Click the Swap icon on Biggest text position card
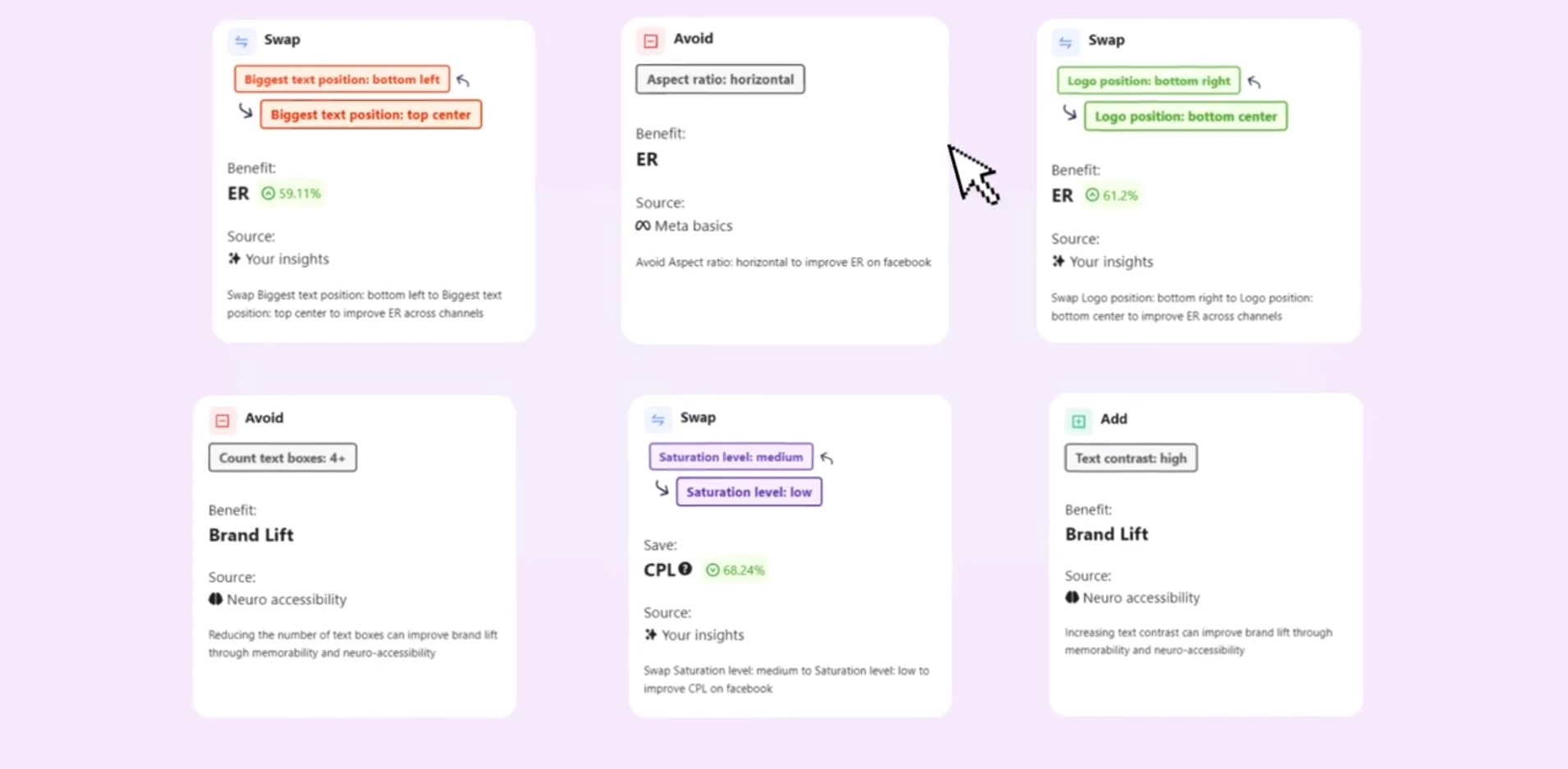Image resolution: width=1568 pixels, height=769 pixels. click(241, 41)
